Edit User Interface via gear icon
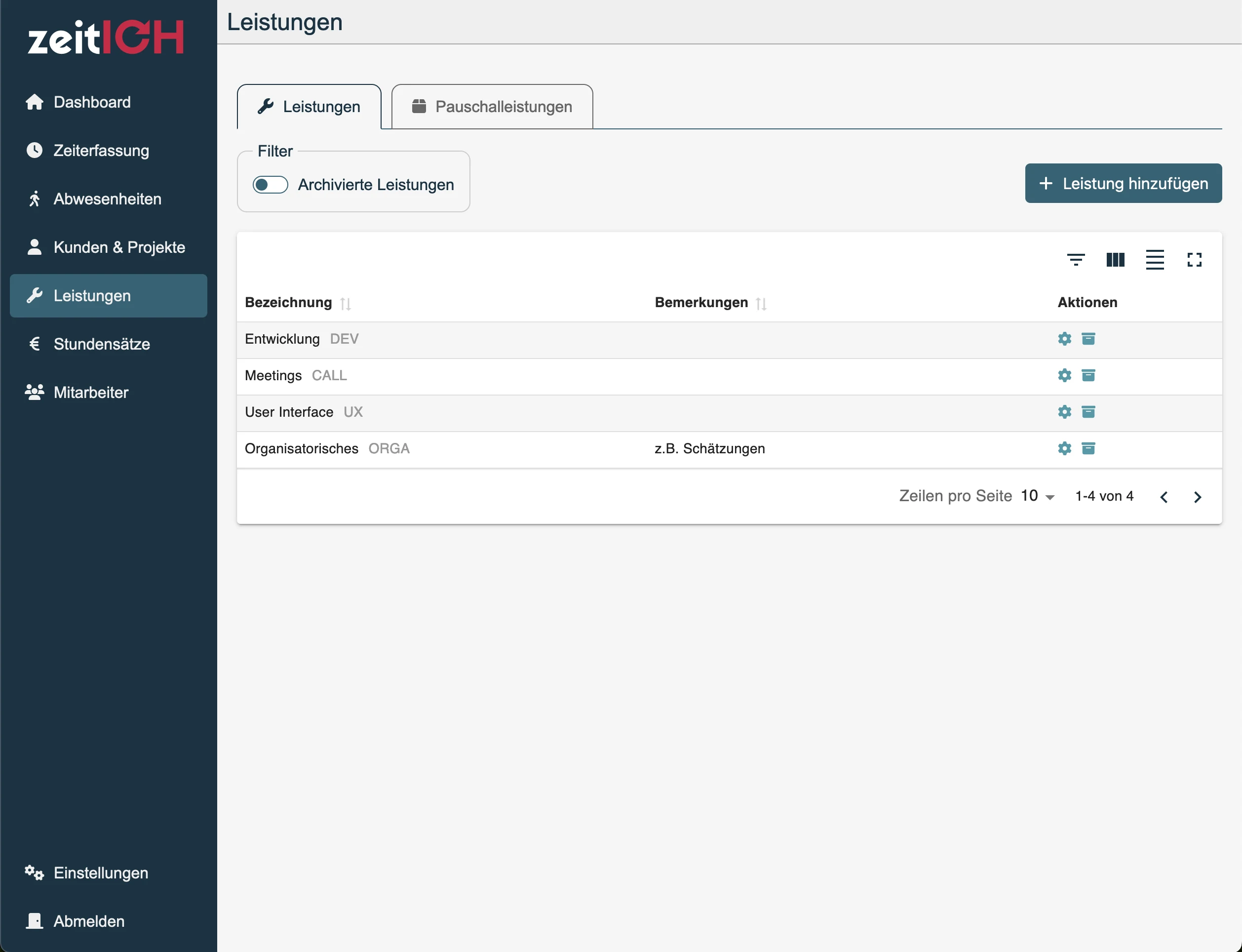This screenshot has height=952, width=1242. [1065, 412]
